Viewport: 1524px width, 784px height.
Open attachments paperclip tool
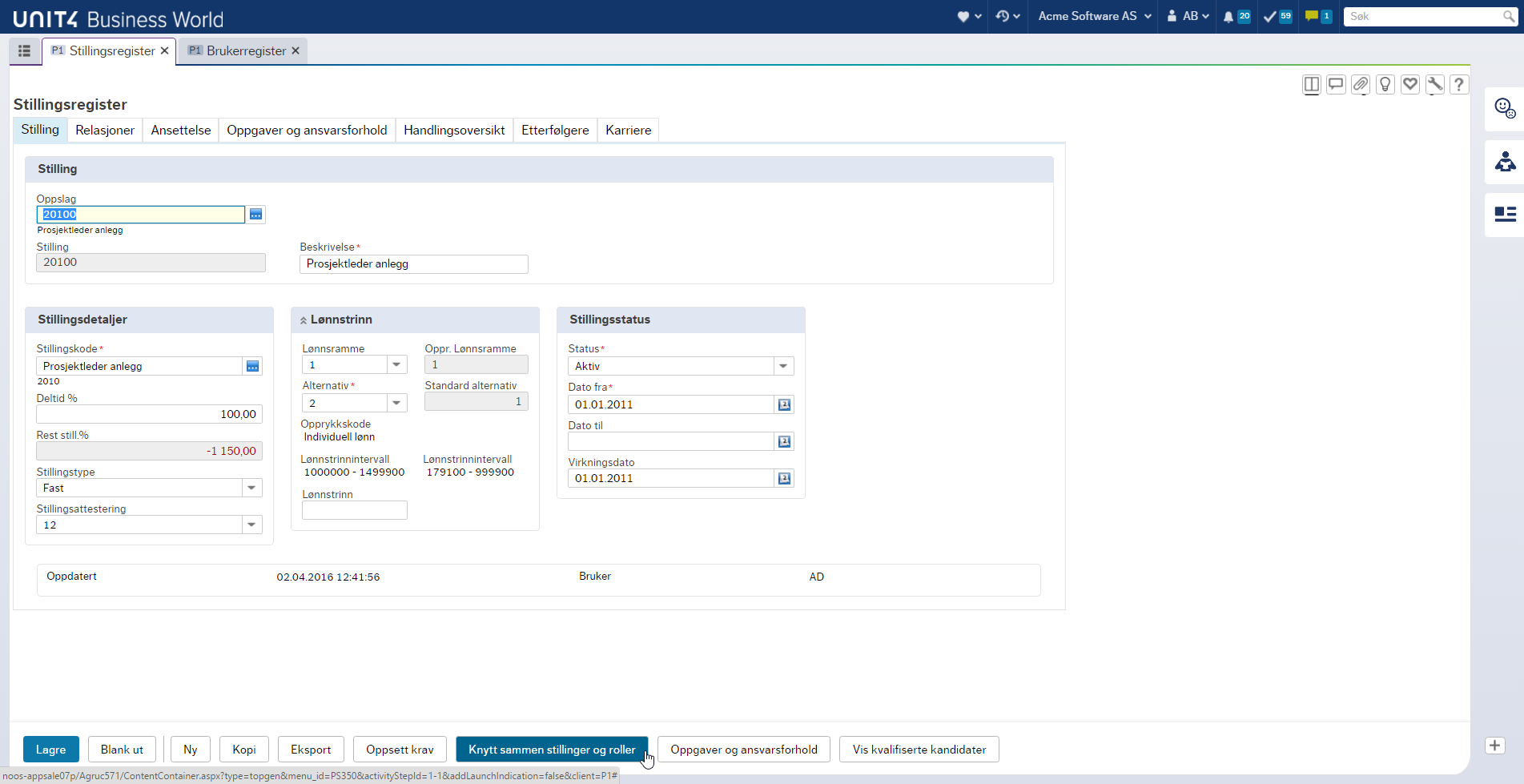(x=1361, y=84)
